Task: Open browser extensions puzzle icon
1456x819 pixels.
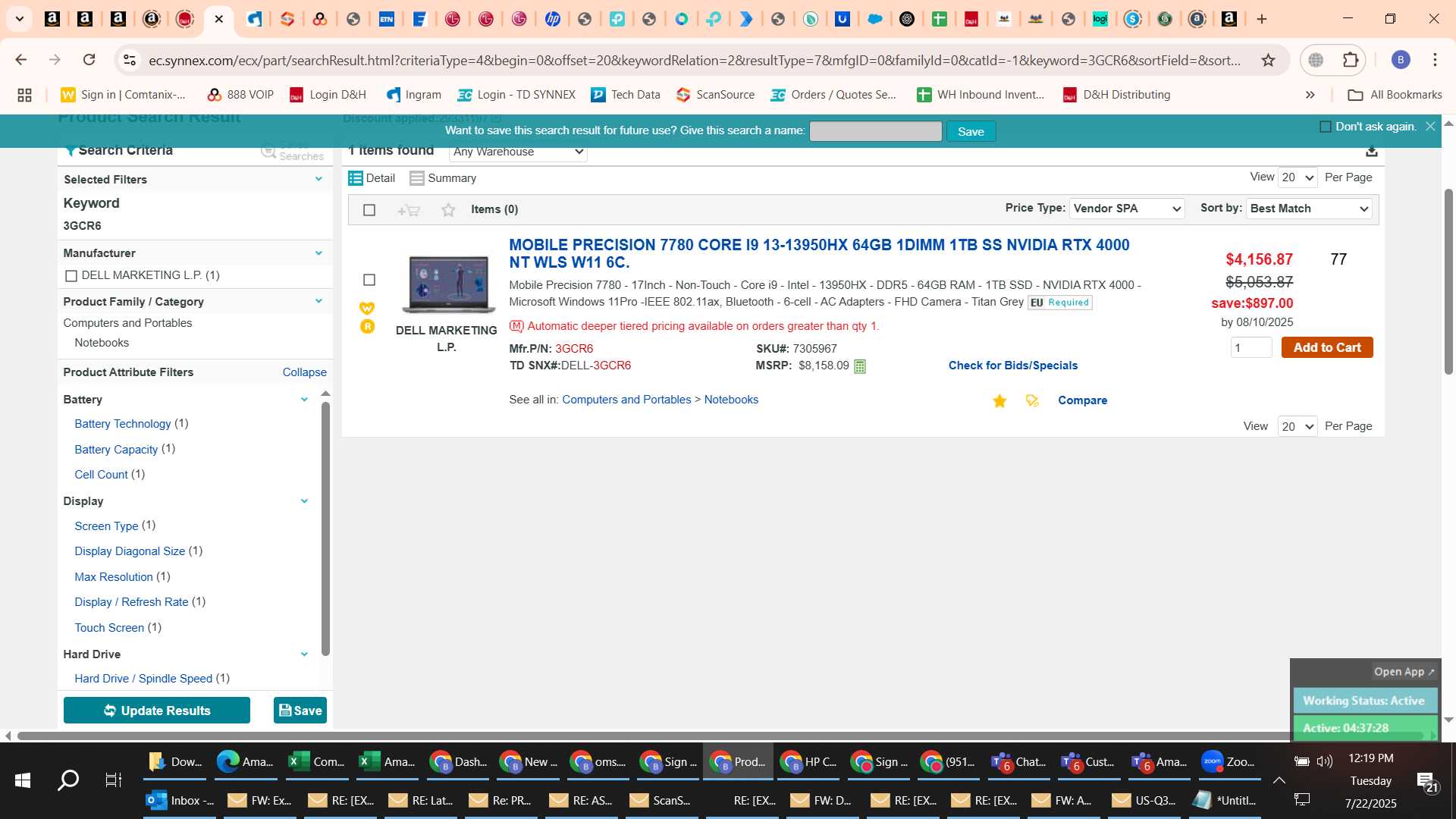Action: pos(1351,60)
